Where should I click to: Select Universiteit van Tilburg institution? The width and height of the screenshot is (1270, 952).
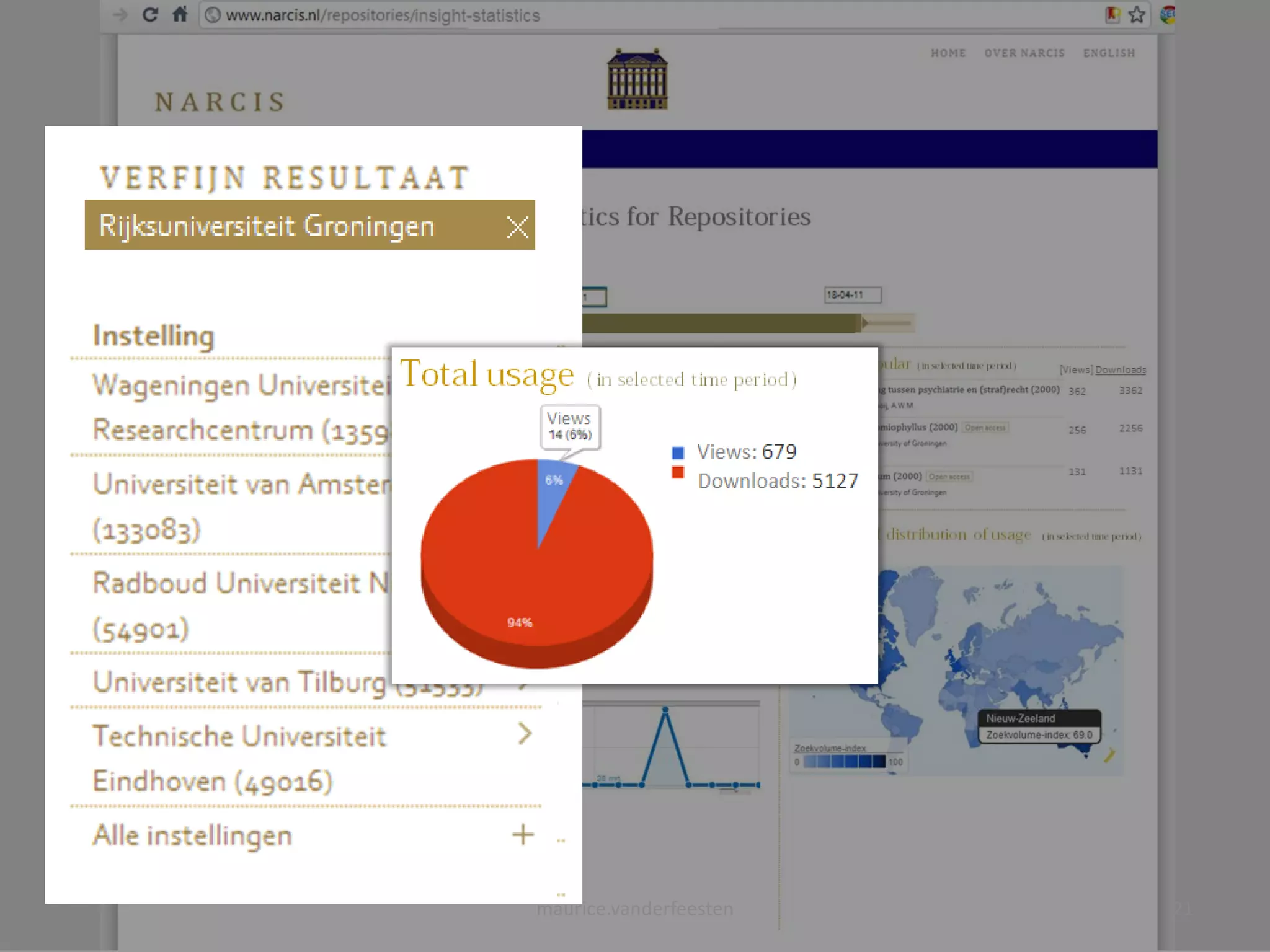(x=239, y=682)
